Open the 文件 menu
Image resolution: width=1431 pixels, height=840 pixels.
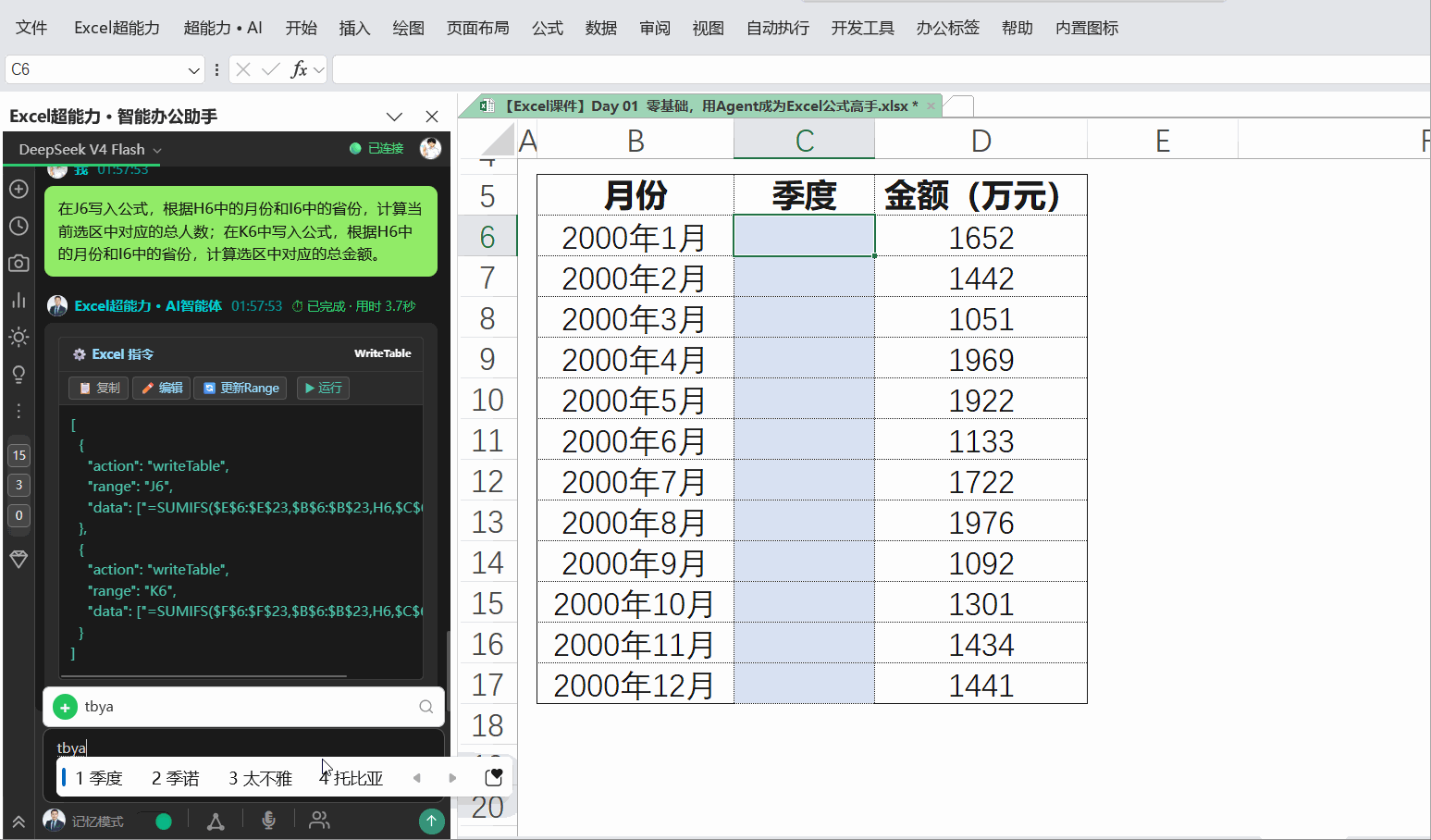[x=31, y=28]
